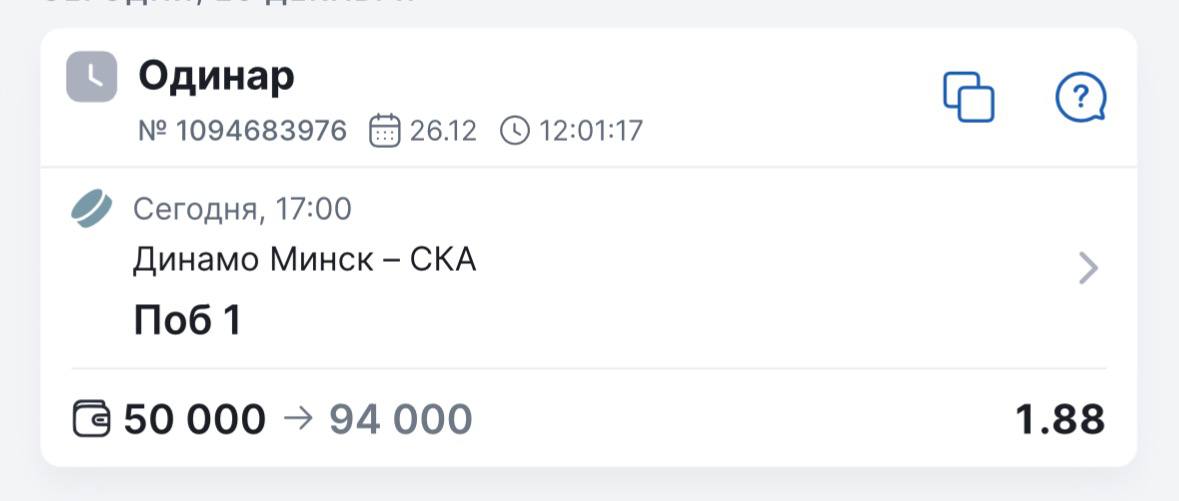Click the Сегодня, 17:00 match time
This screenshot has width=1179, height=501.
(242, 209)
